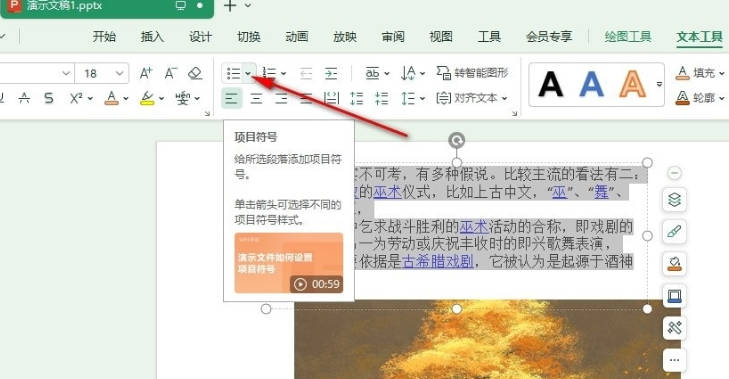Open the font group dialog launcher
This screenshot has height=379, width=729.
[x=207, y=113]
